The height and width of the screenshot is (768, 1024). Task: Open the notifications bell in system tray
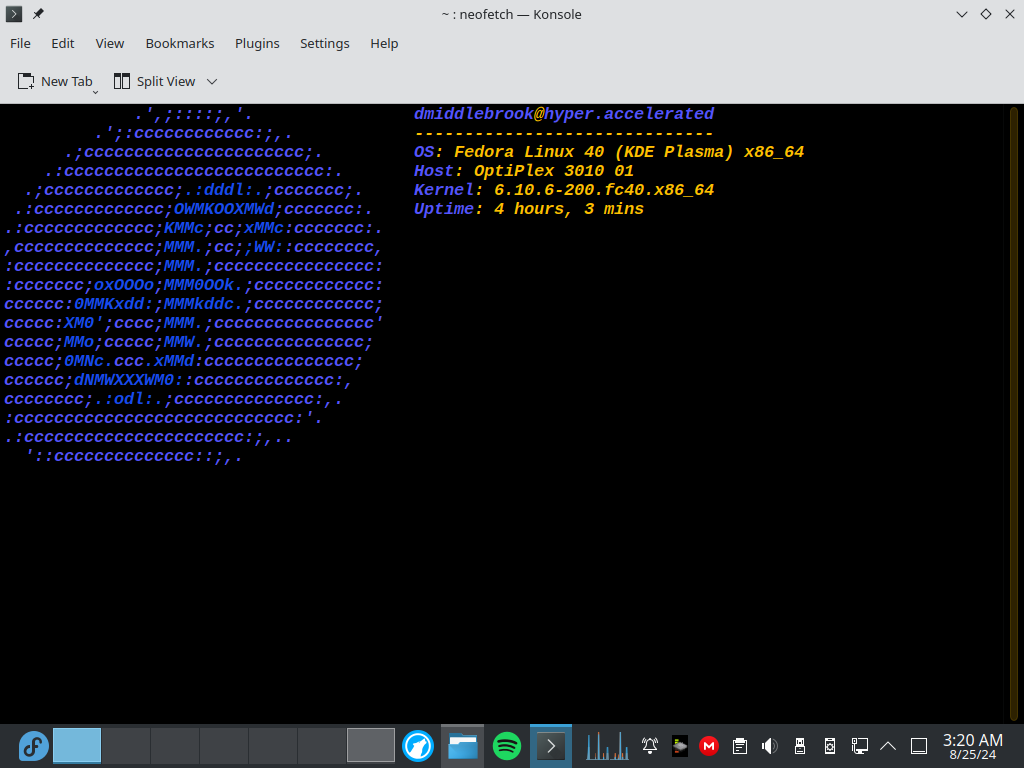coord(650,745)
